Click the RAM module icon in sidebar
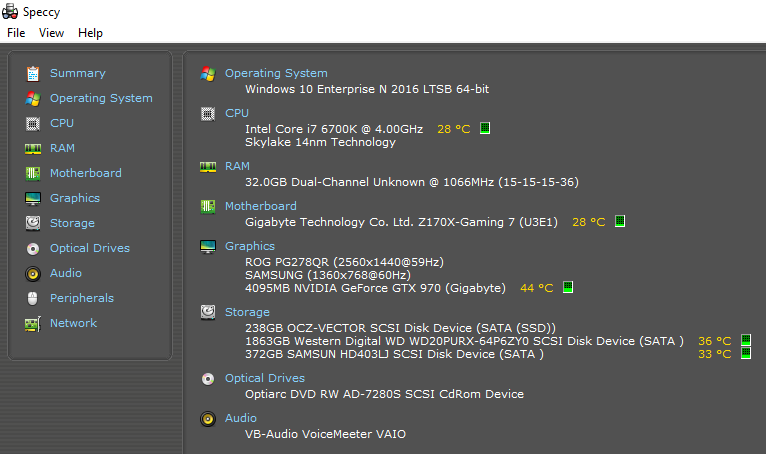This screenshot has height=454, width=766. pos(33,148)
